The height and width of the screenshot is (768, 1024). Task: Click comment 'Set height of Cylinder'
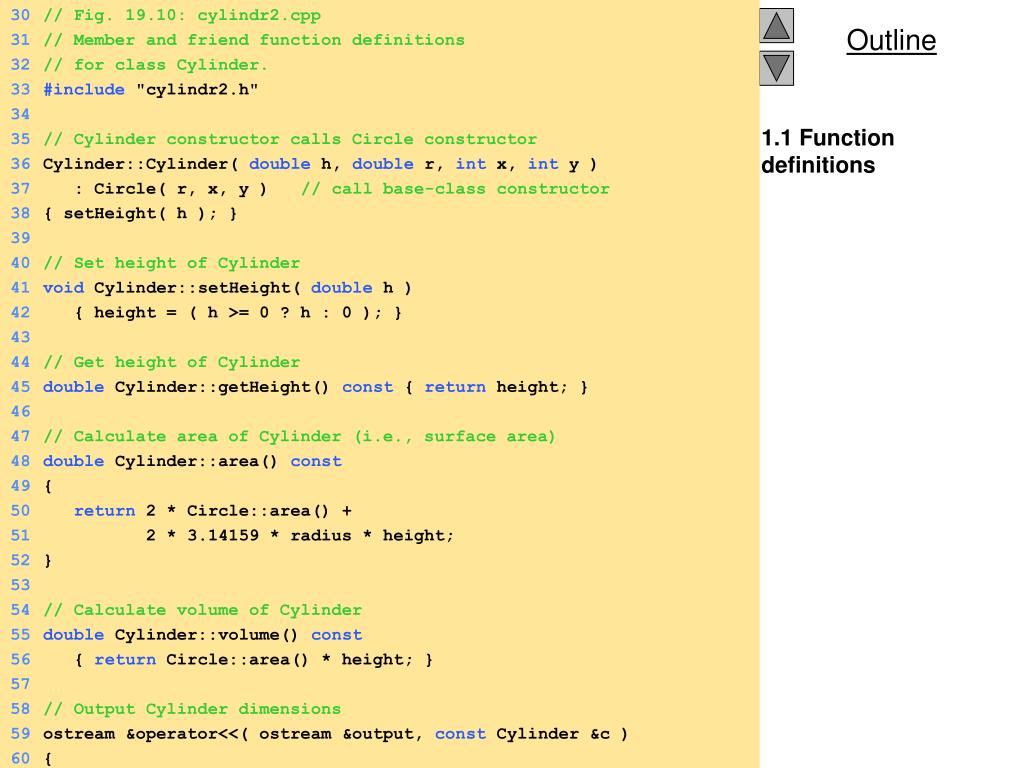(172, 263)
